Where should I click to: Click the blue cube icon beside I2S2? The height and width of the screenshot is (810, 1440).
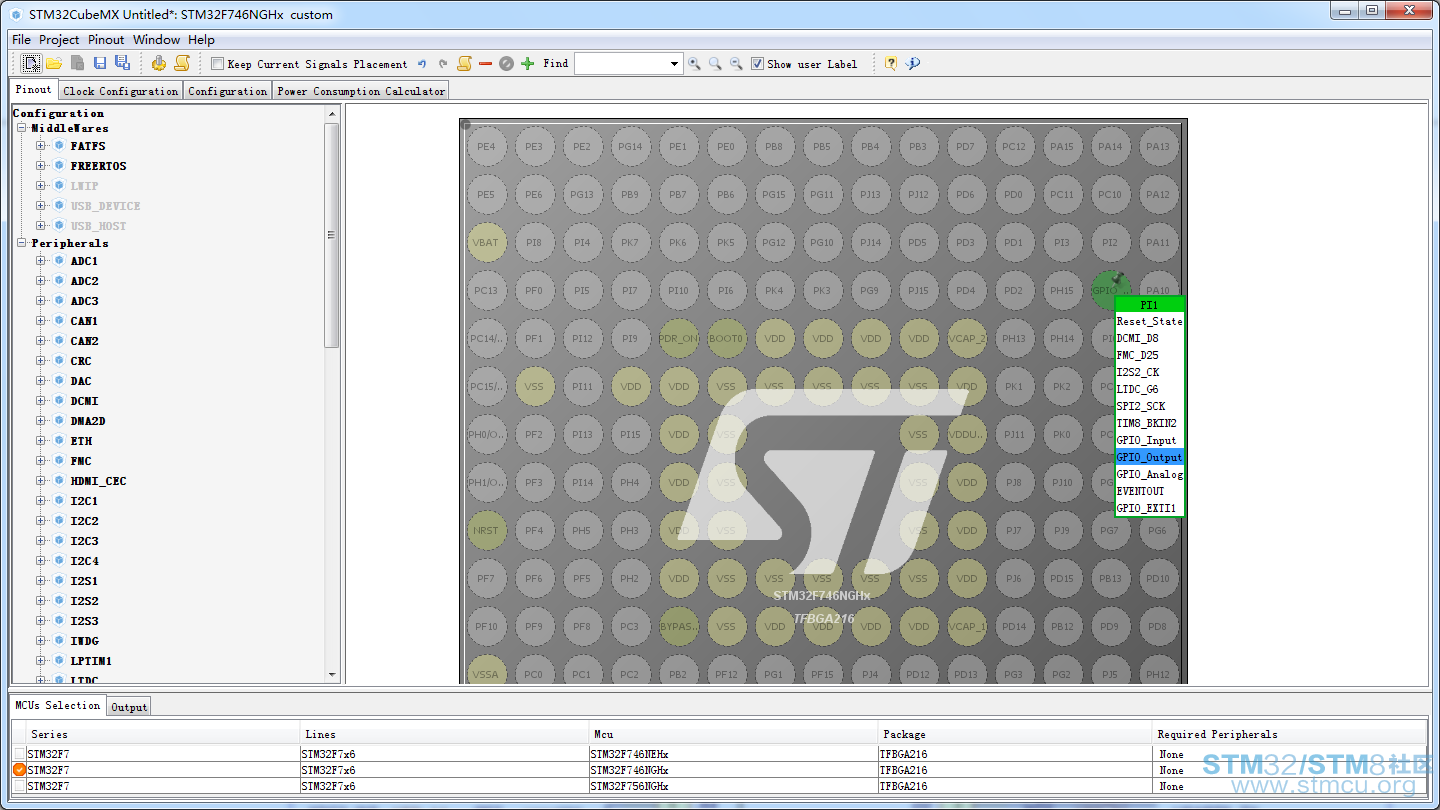(59, 601)
